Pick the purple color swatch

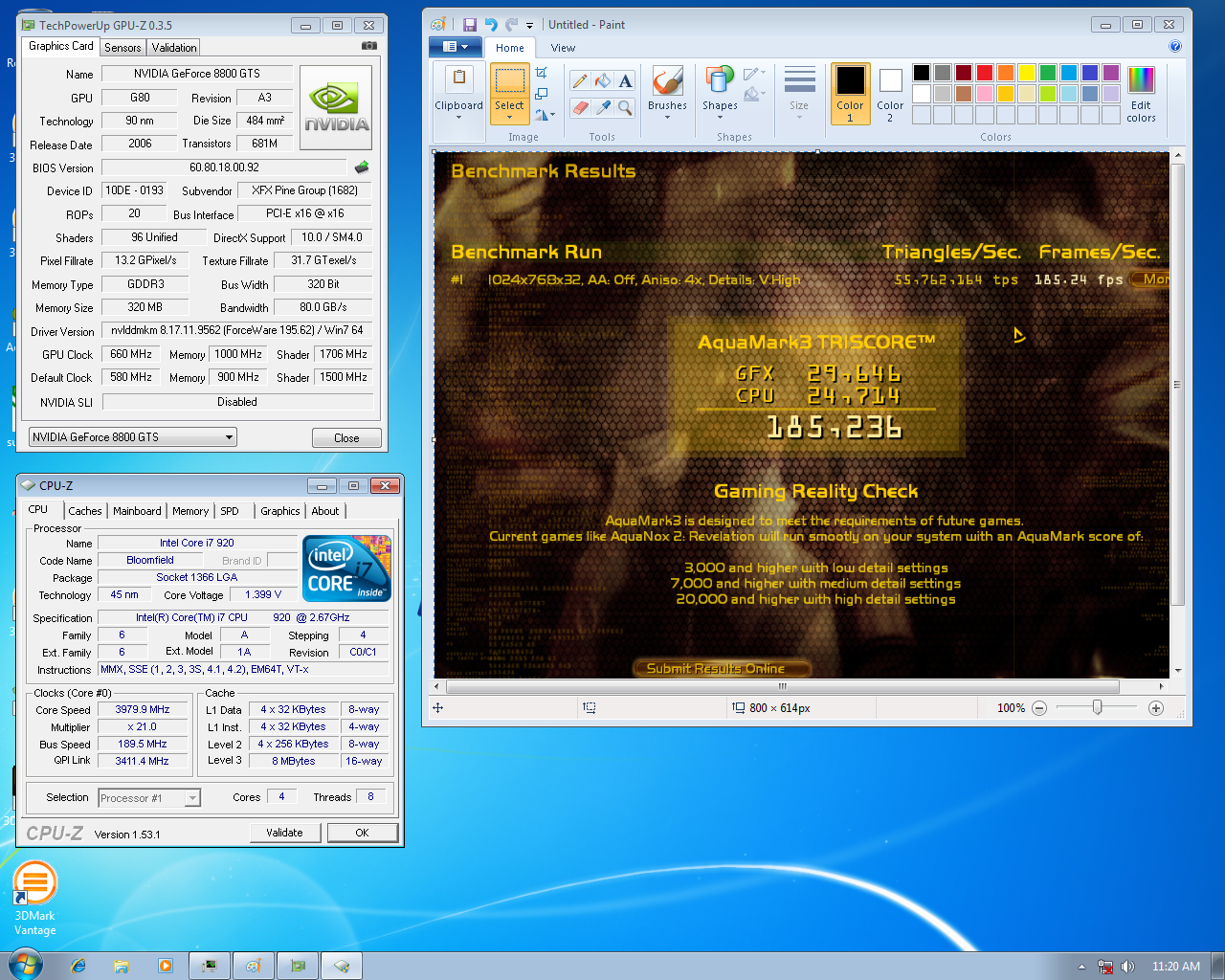pos(1111,73)
